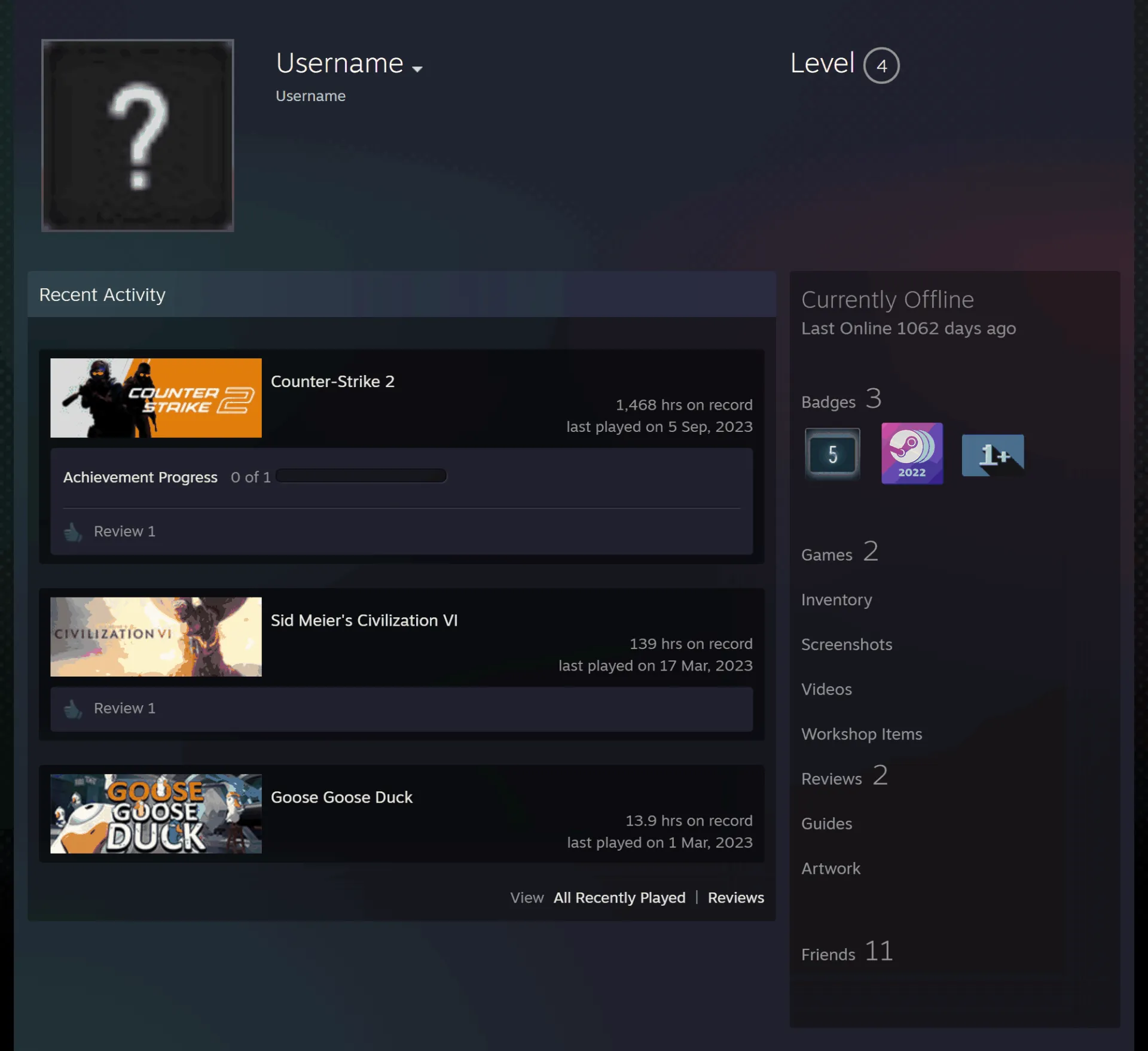Image resolution: width=1148 pixels, height=1051 pixels.
Task: Click the Recent Activity header
Action: pos(102,295)
